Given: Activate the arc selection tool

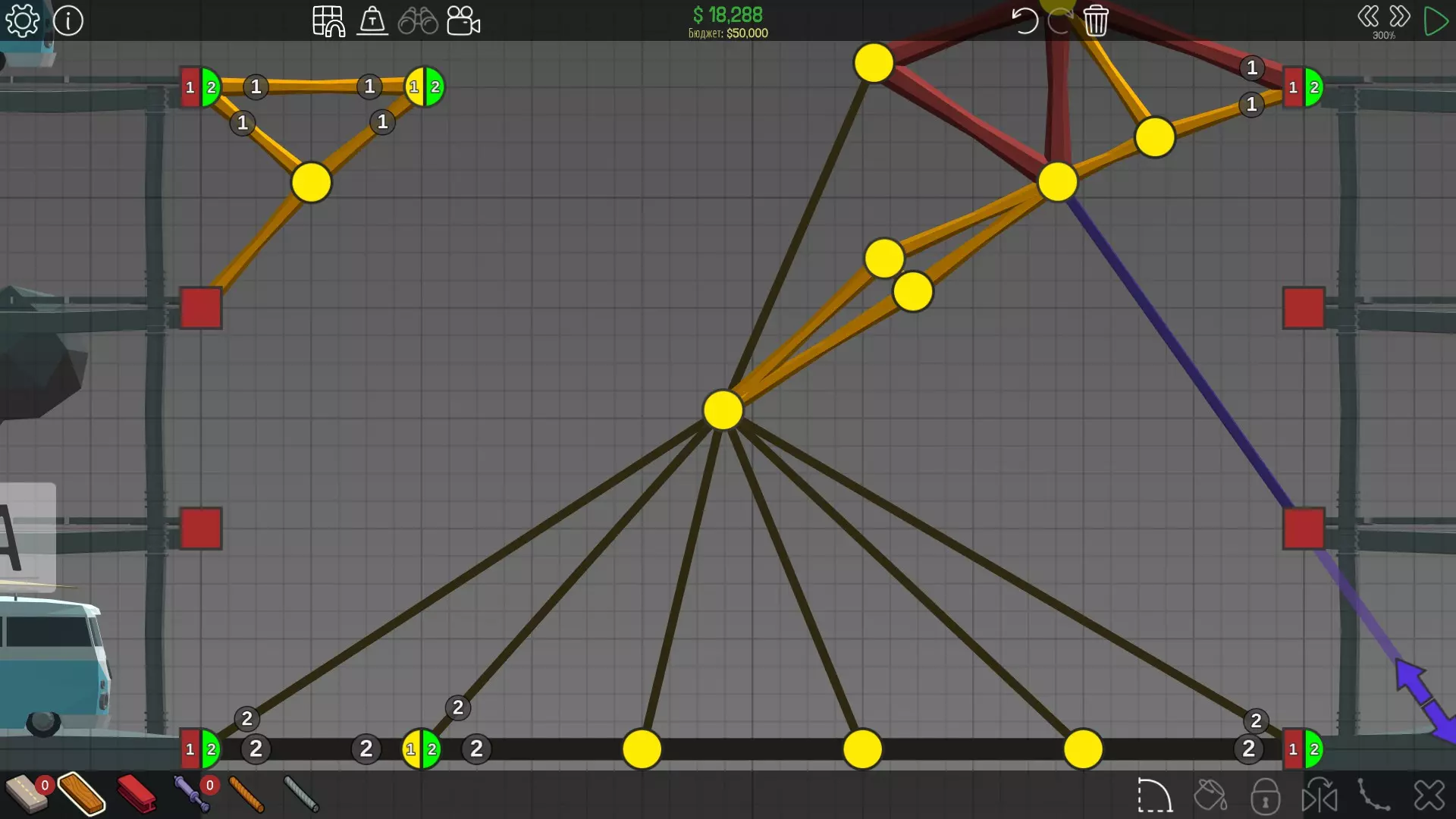Looking at the screenshot, I should (x=1154, y=795).
